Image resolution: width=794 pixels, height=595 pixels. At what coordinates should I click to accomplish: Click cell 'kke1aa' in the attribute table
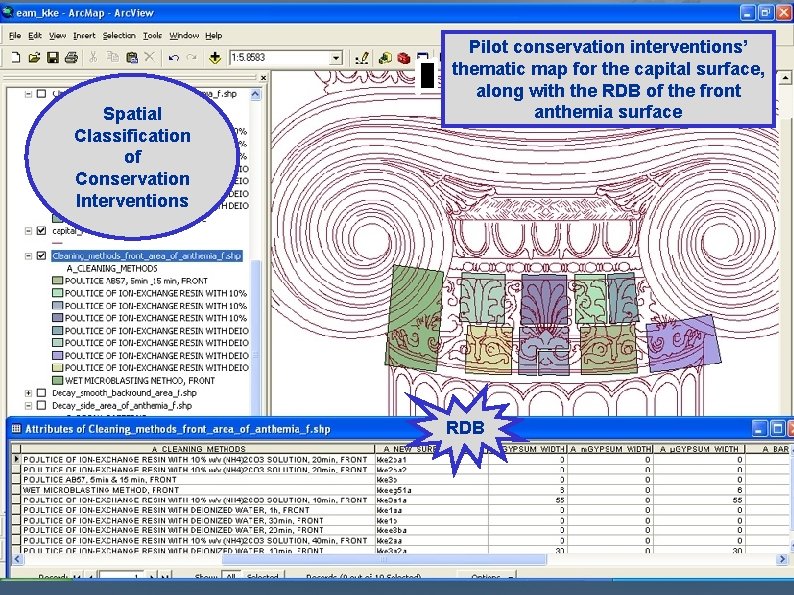tap(431, 510)
